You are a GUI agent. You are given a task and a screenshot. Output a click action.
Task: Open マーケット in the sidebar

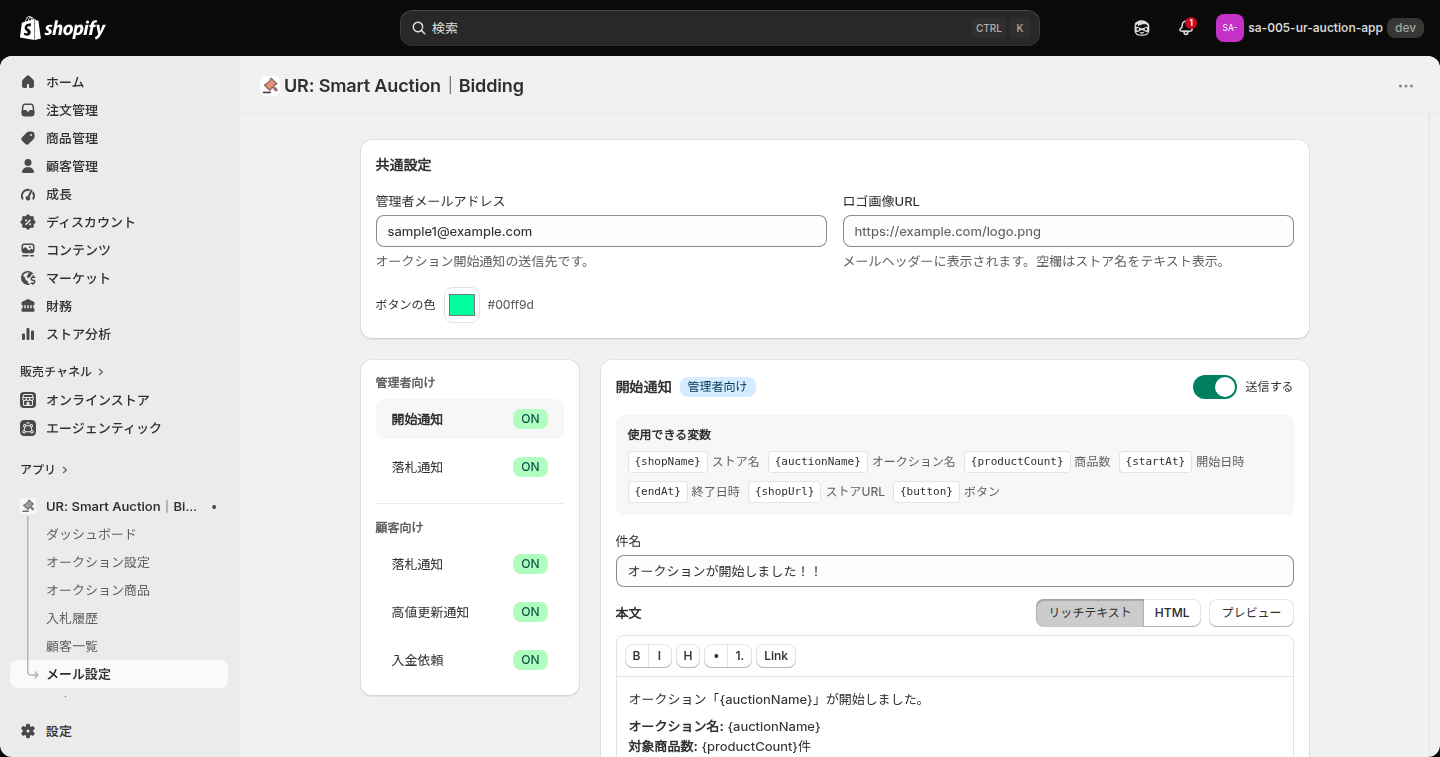[x=119, y=278]
